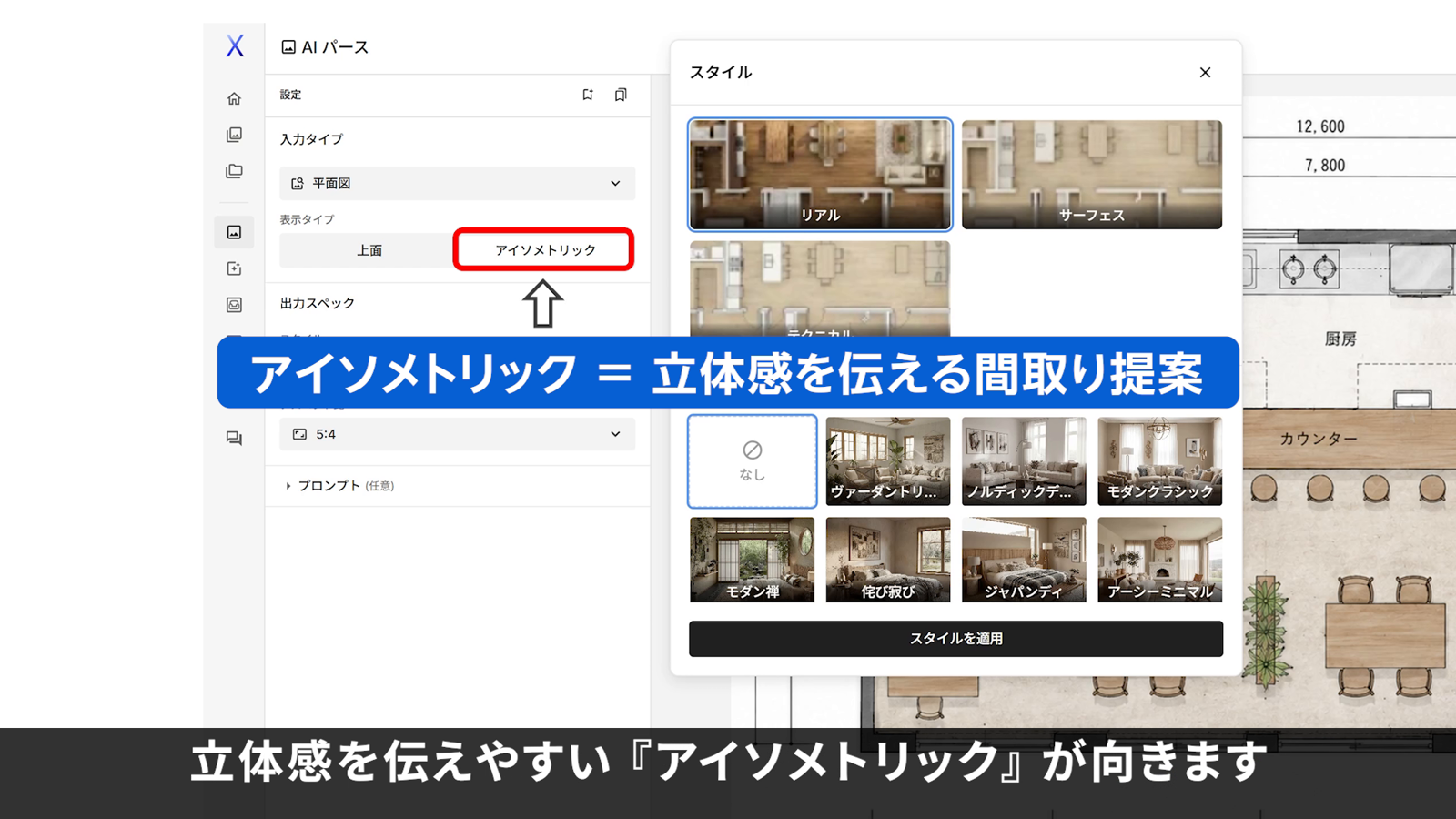Click the 出力スペック heading
The width and height of the screenshot is (1456, 819).
318,303
